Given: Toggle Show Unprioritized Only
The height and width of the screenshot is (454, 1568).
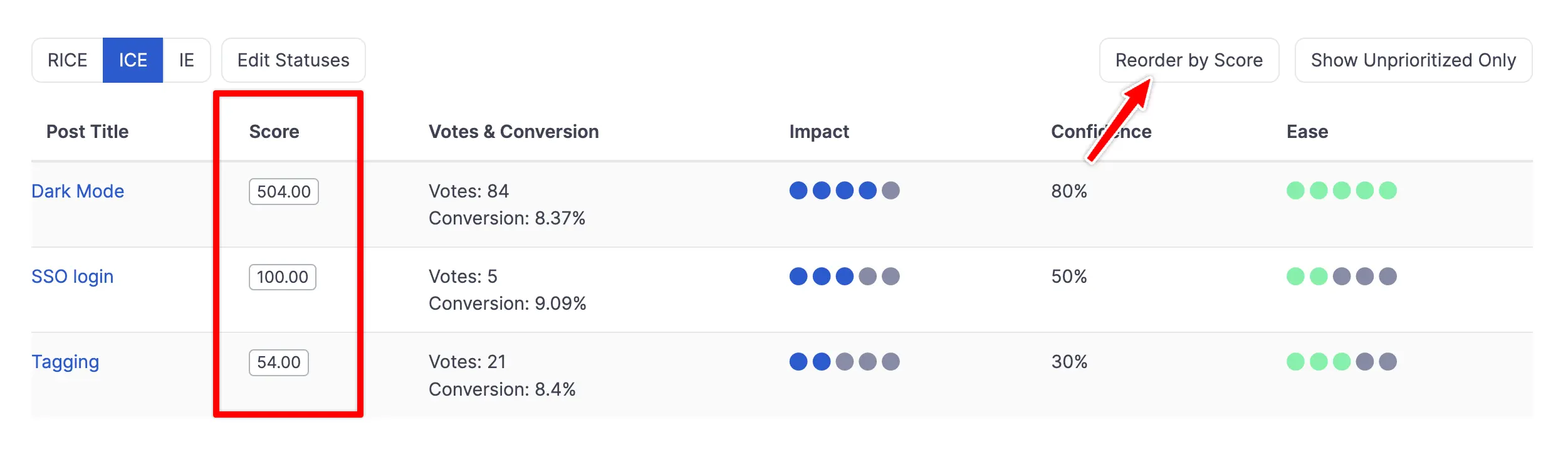Looking at the screenshot, I should pos(1413,60).
